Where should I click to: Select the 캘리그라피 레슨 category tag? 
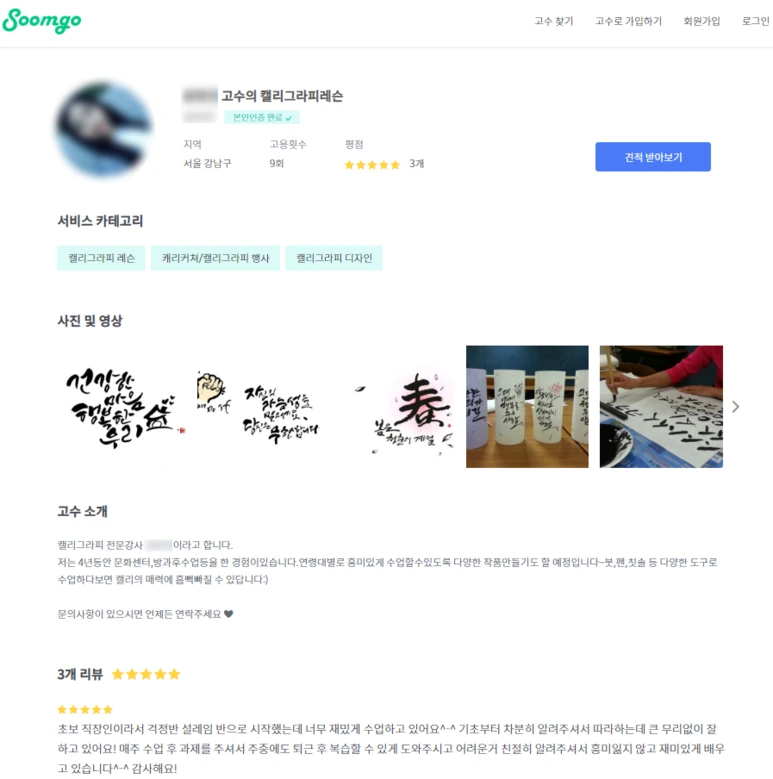click(x=101, y=258)
